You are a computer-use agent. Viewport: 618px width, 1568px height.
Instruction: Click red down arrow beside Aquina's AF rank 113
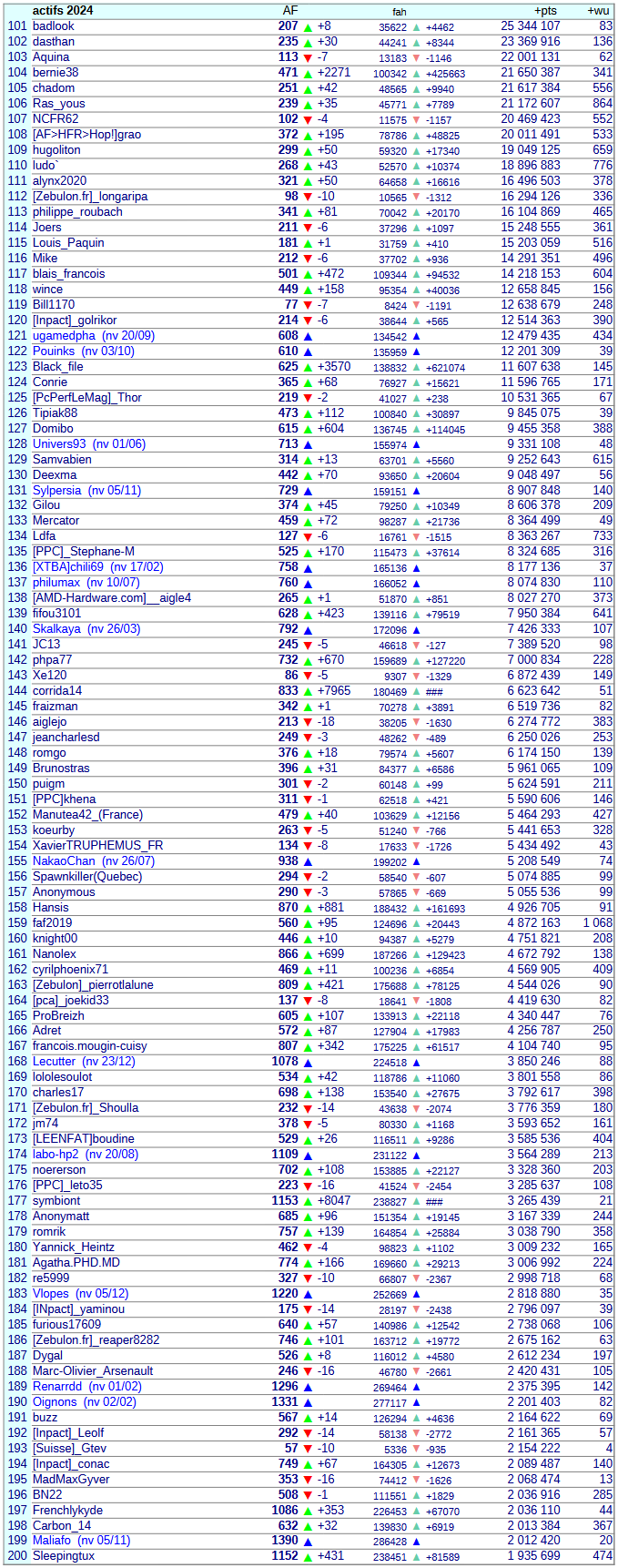point(308,57)
